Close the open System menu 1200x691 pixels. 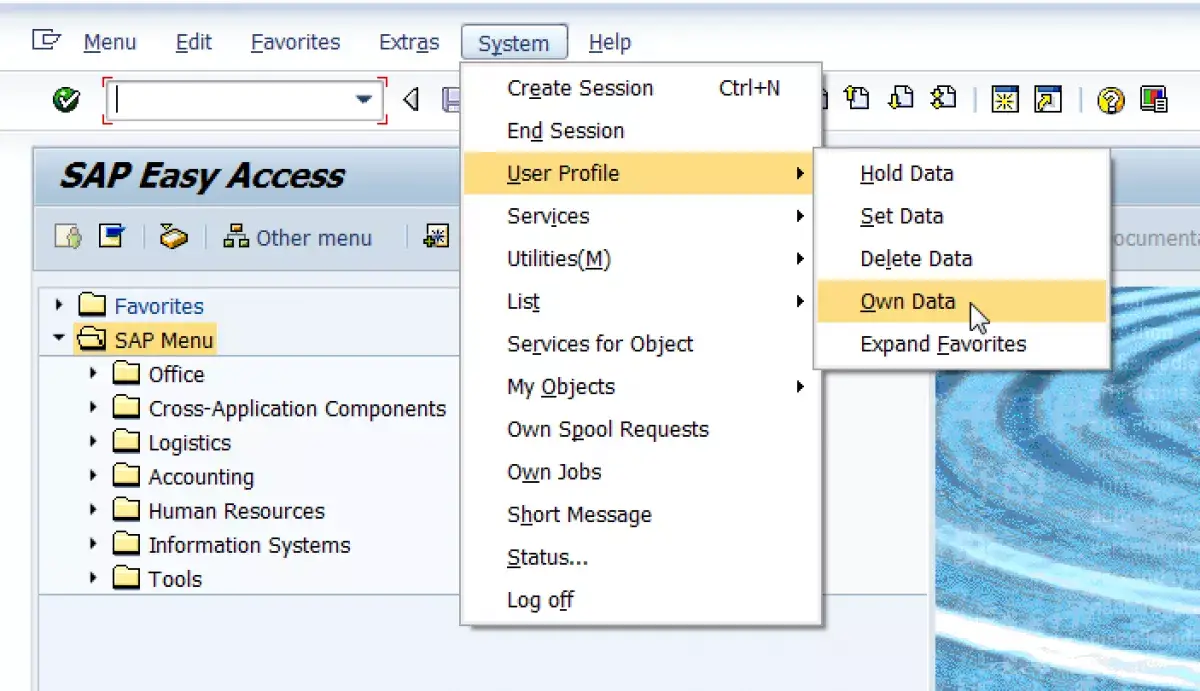coord(514,43)
